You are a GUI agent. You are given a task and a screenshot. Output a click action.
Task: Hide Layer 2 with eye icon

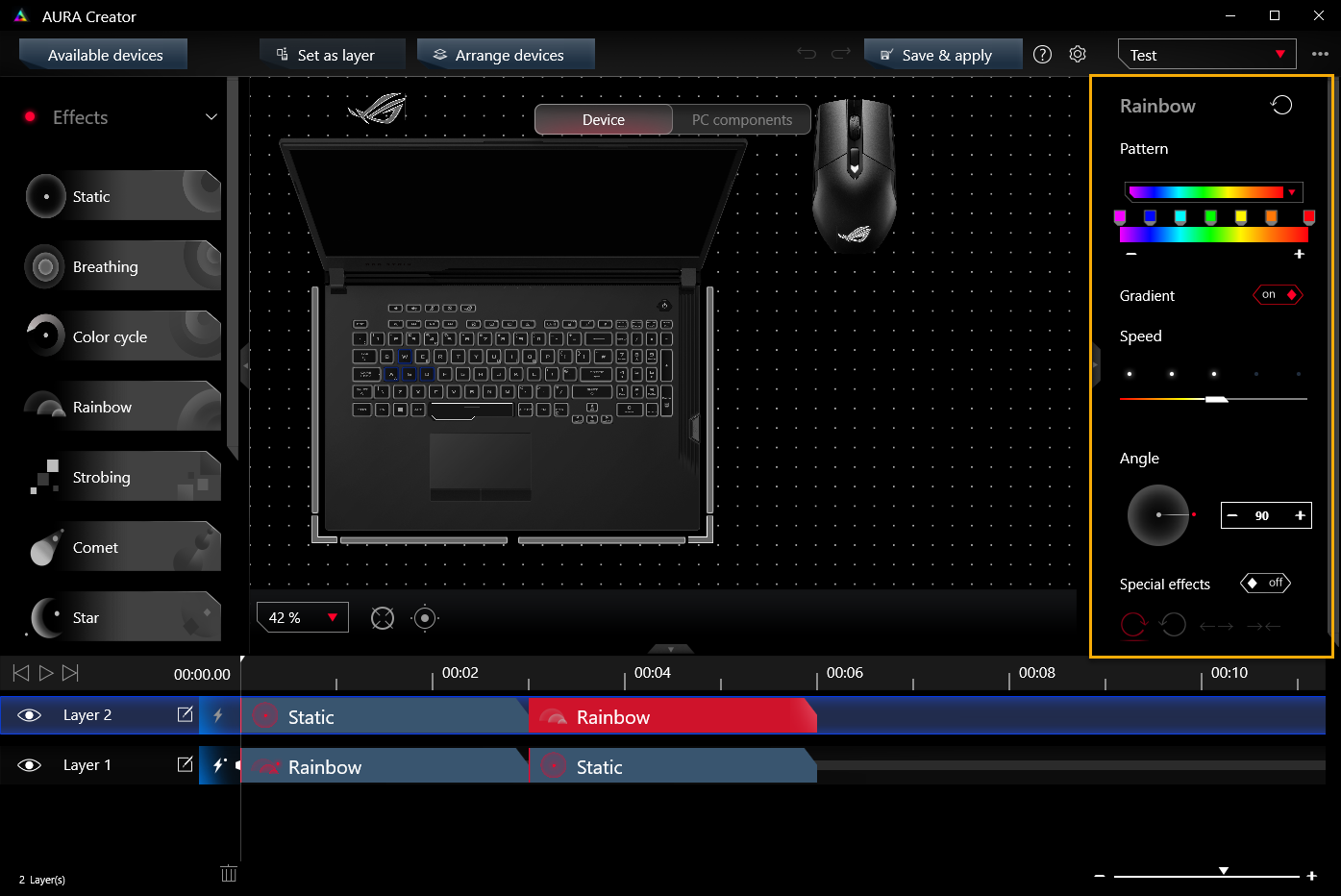point(30,715)
